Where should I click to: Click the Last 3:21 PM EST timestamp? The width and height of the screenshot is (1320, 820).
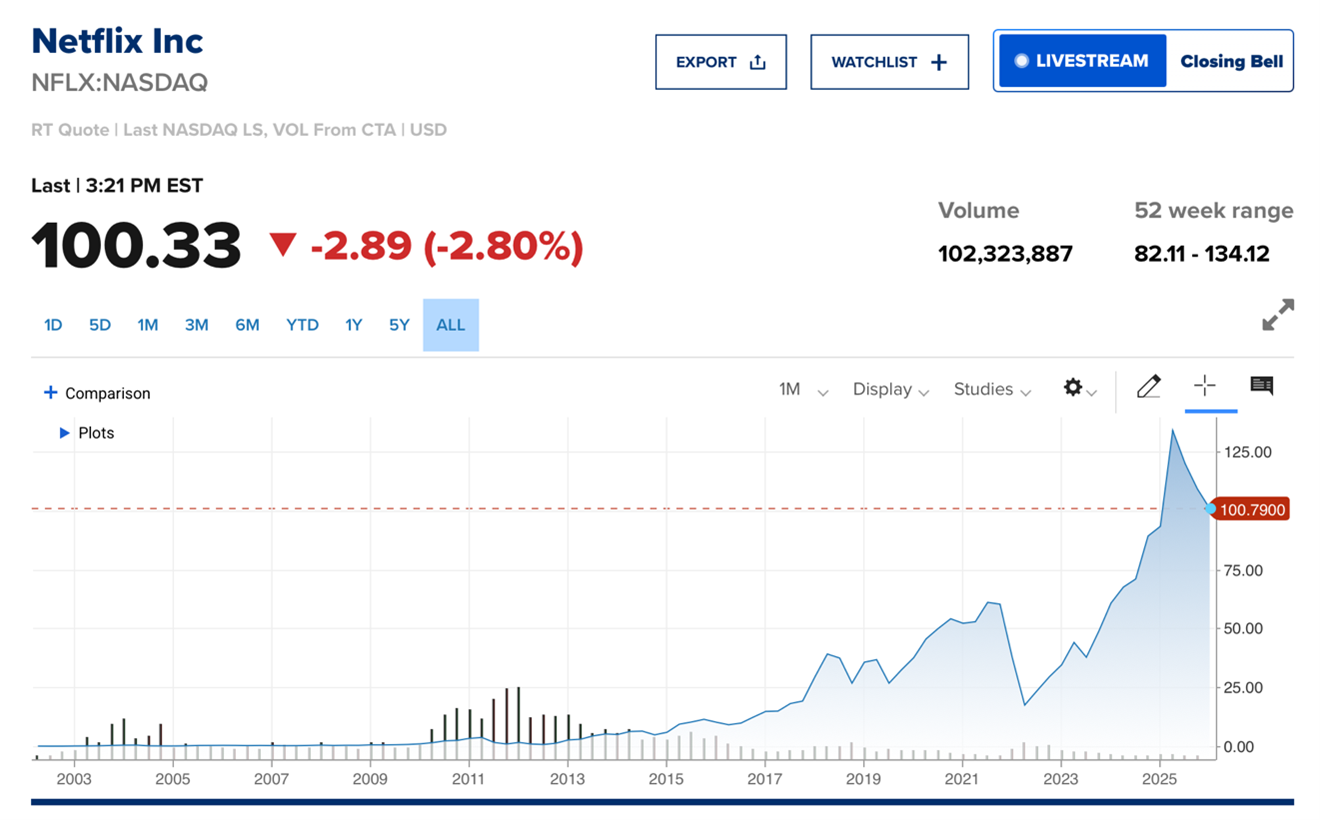coord(117,186)
